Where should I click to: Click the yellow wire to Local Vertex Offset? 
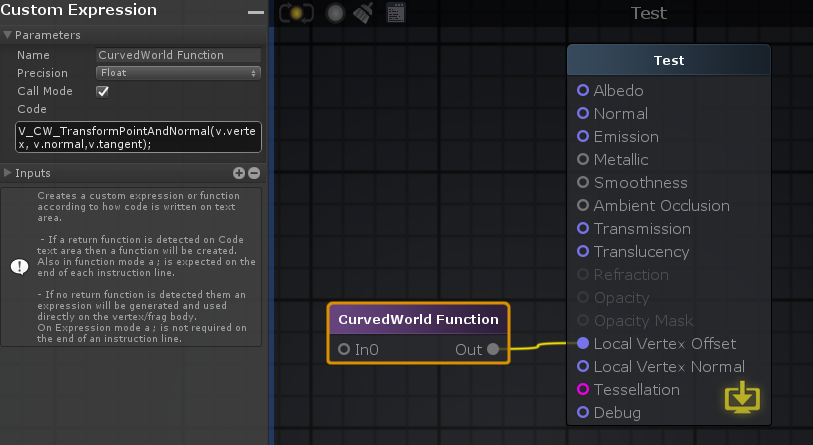pos(538,345)
